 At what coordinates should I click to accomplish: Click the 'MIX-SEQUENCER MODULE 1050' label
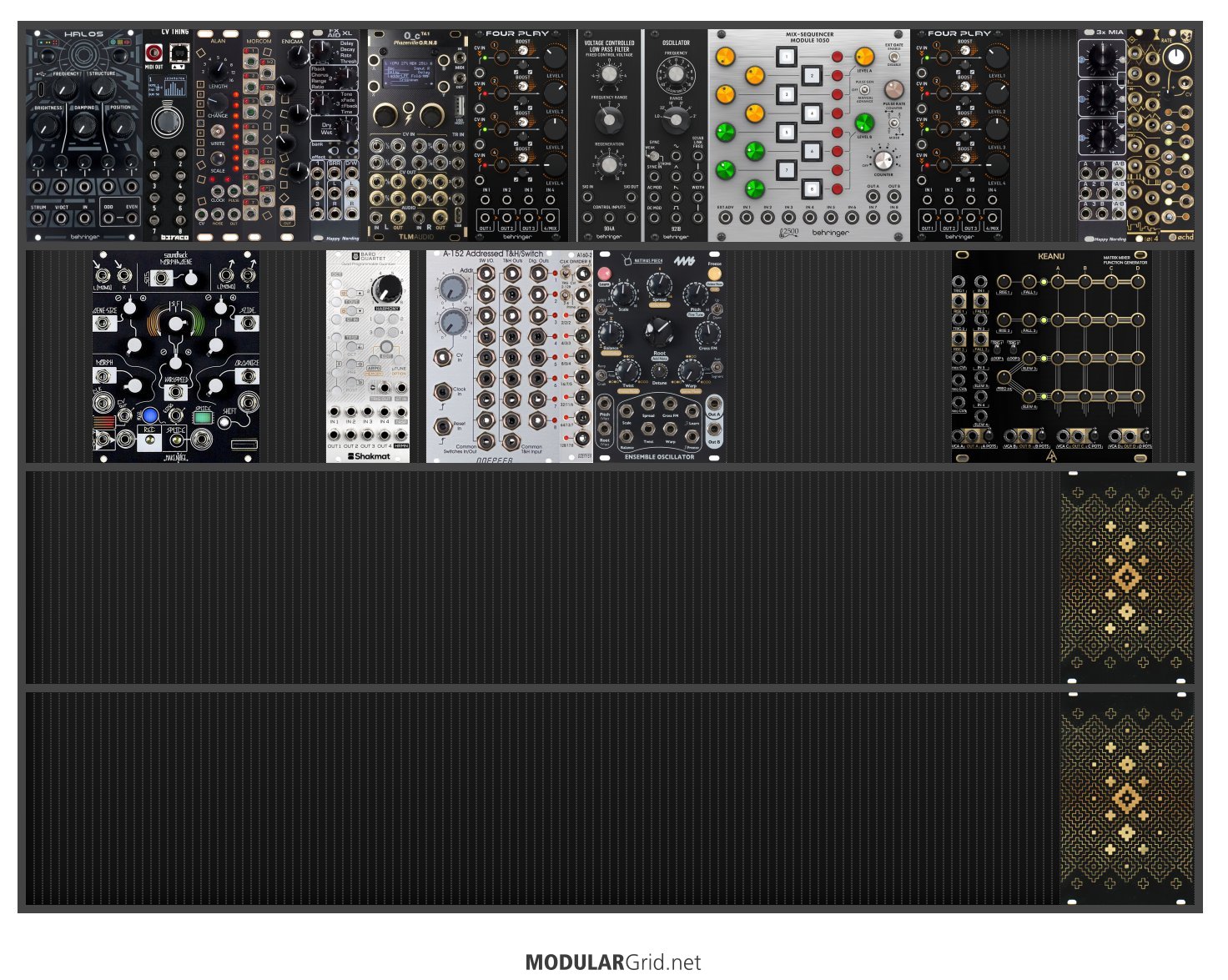pyautogui.click(x=809, y=38)
